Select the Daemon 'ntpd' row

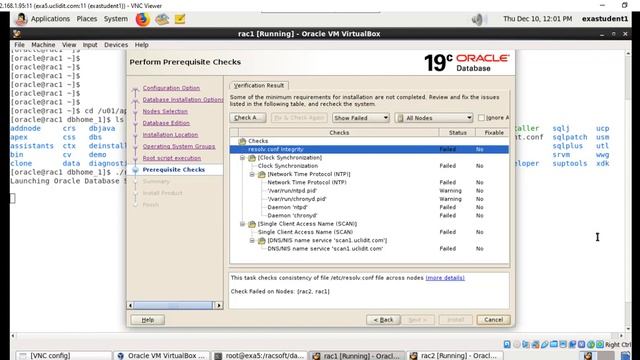click(369, 207)
